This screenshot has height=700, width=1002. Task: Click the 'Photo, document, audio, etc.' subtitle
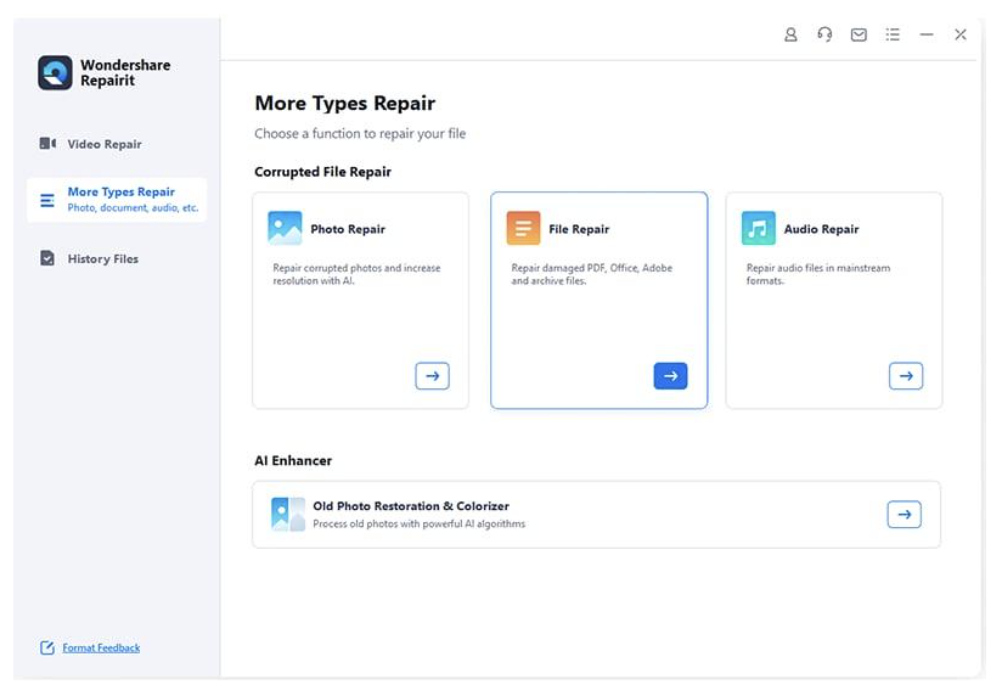coord(133,208)
